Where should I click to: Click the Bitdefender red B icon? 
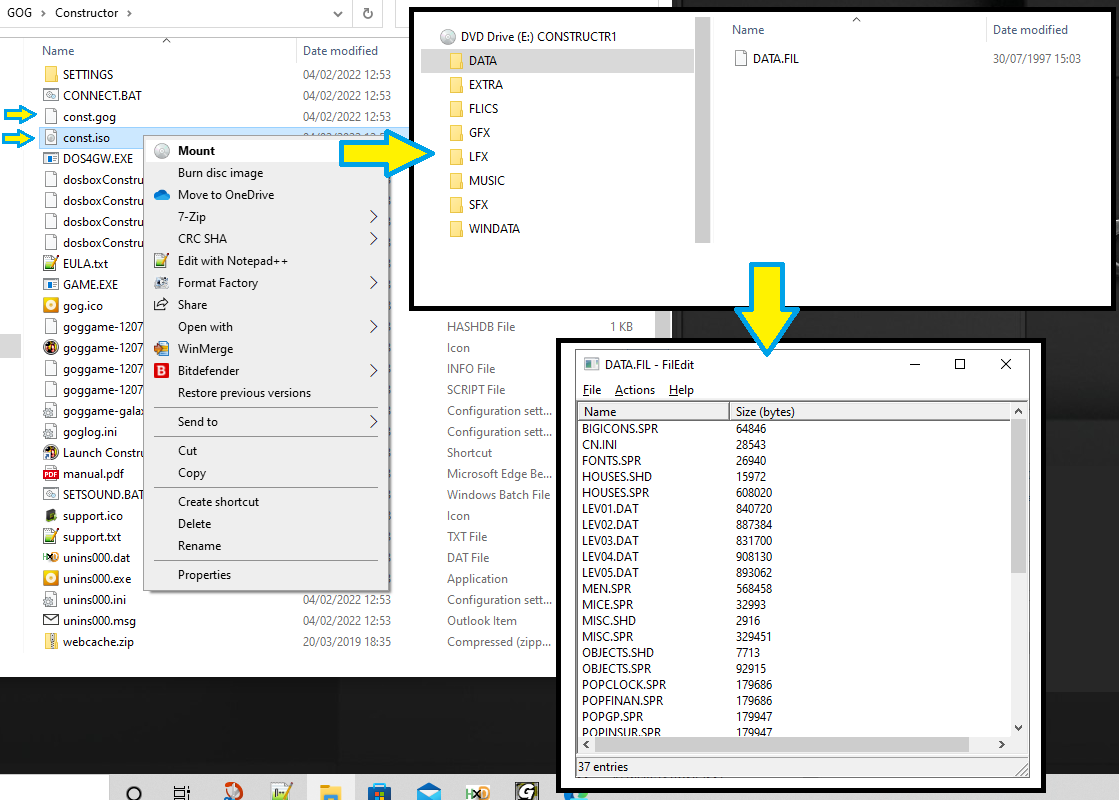[161, 371]
